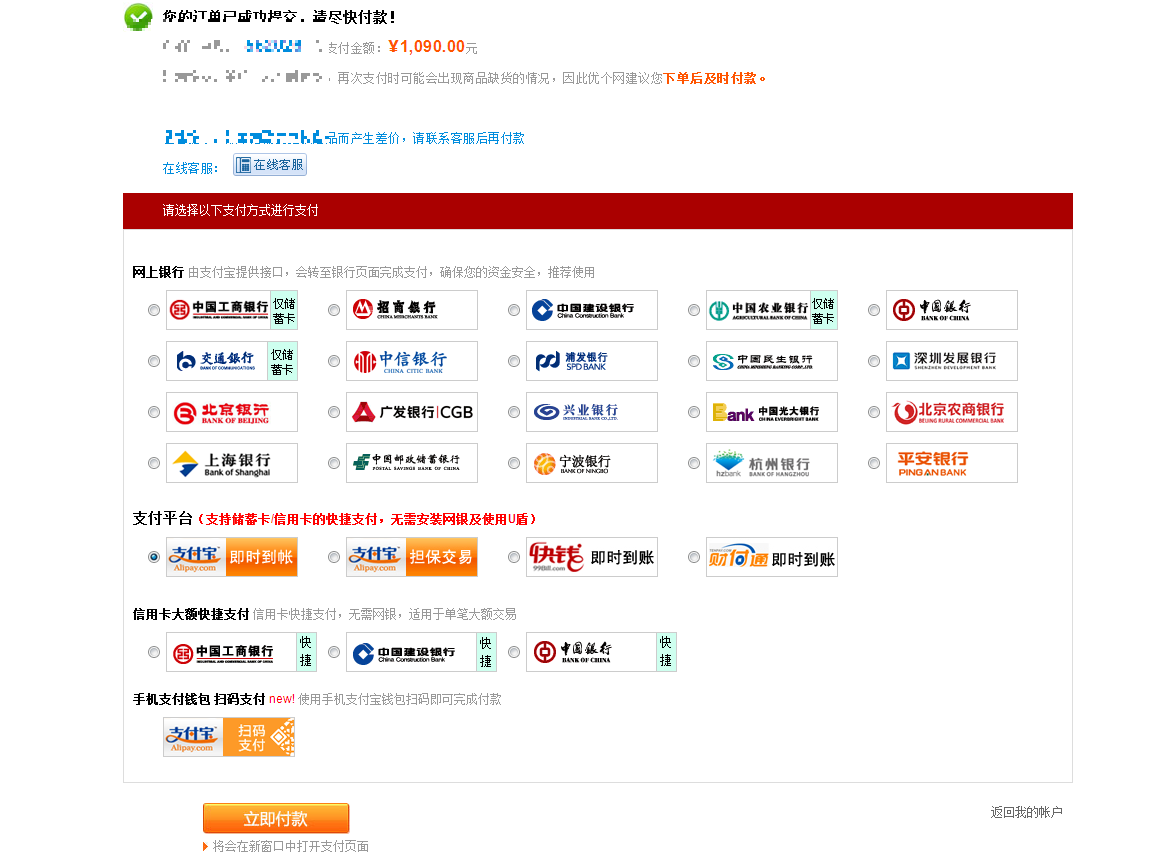The width and height of the screenshot is (1176, 856).
Task: Select the 中国工商银行 online bank radio button
Action: tap(154, 310)
